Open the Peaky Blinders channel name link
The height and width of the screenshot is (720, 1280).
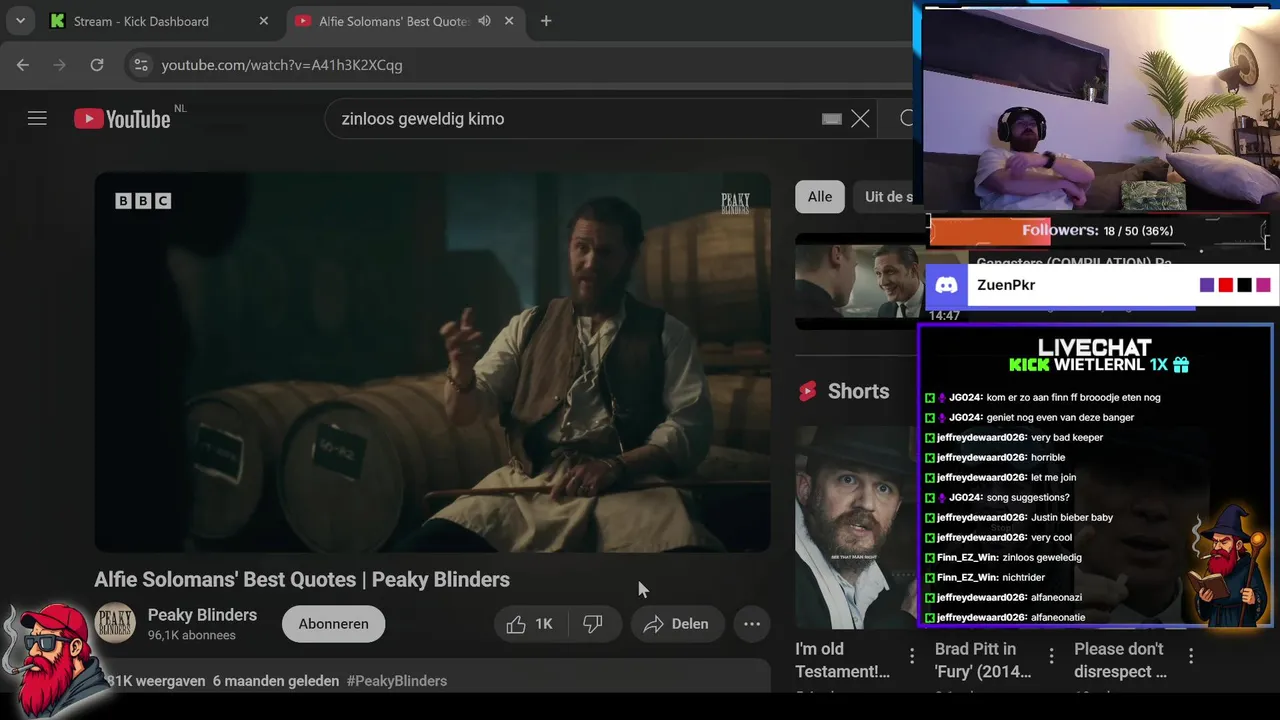(x=202, y=615)
